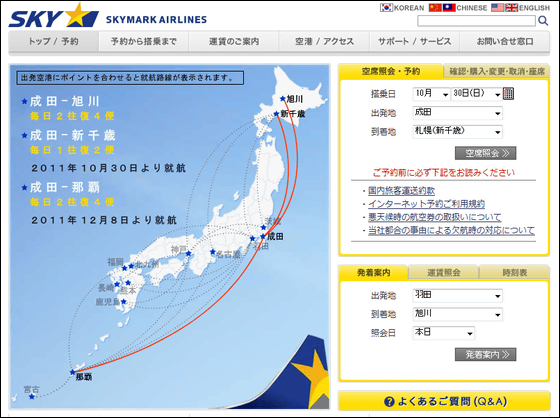Viewport: 560px width, 418px height.
Task: Open the calendar picker icon
Action: [508, 94]
